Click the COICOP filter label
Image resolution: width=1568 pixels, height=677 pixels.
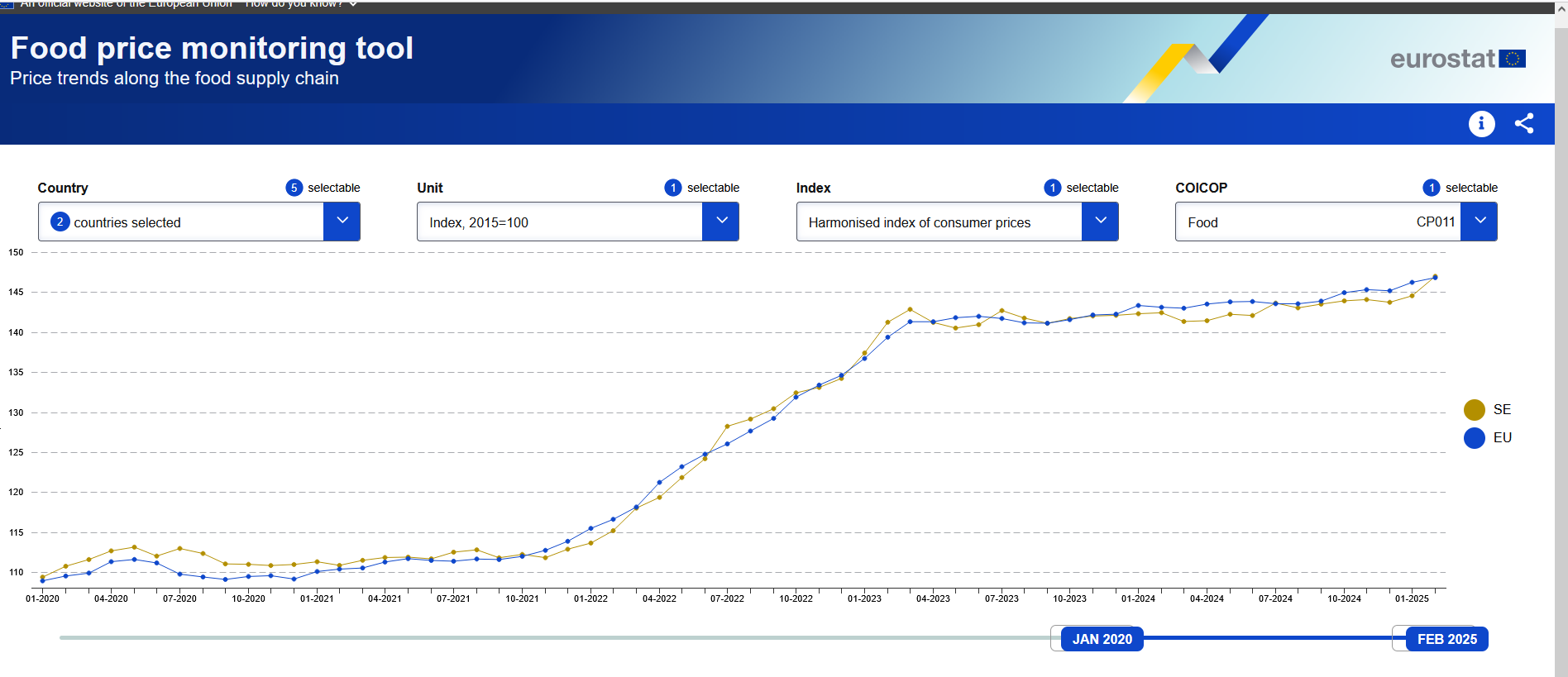(1201, 188)
